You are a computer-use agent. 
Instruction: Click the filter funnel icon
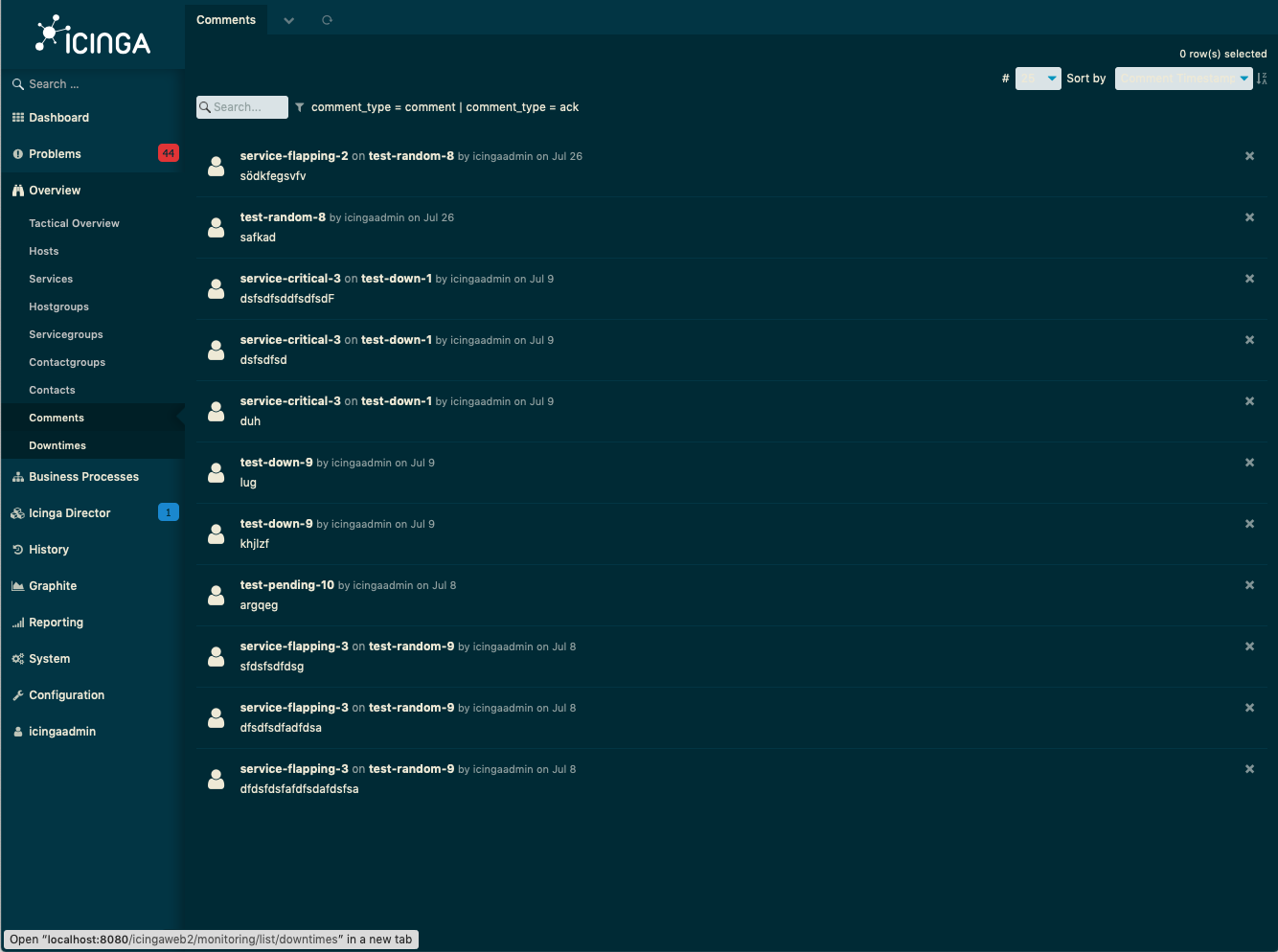[300, 107]
